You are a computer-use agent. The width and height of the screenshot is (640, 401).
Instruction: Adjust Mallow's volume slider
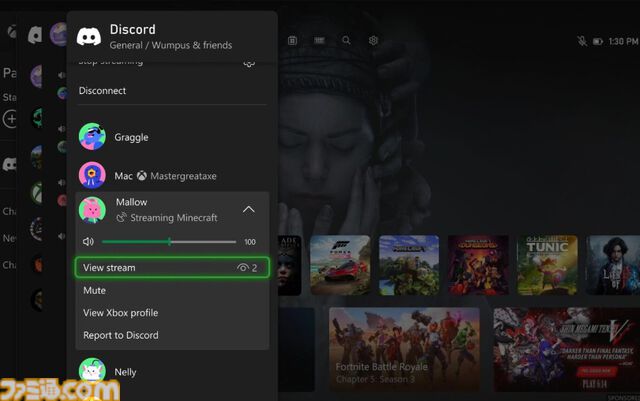pos(169,242)
